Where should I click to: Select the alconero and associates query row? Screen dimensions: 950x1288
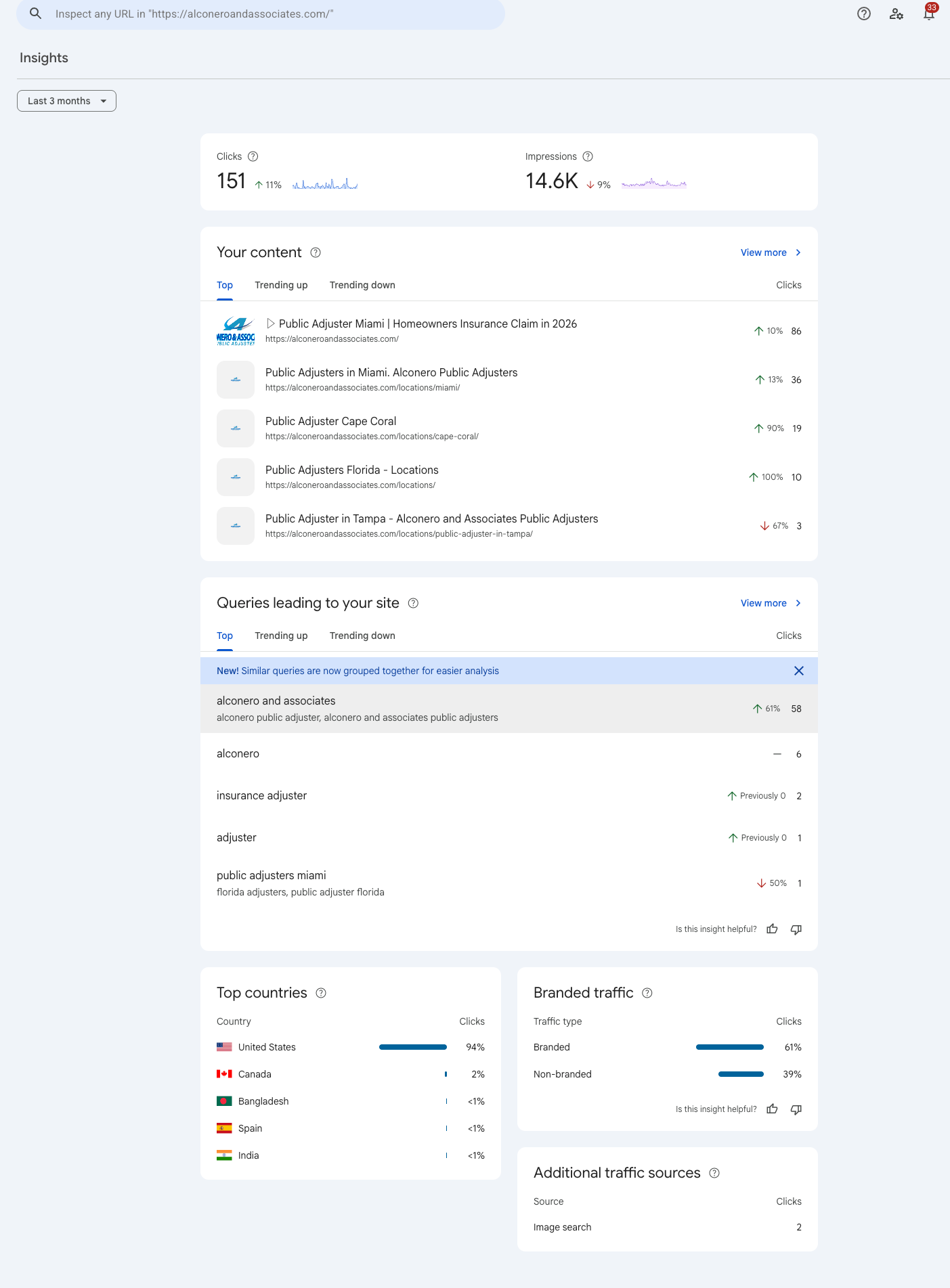pyautogui.click(x=509, y=709)
